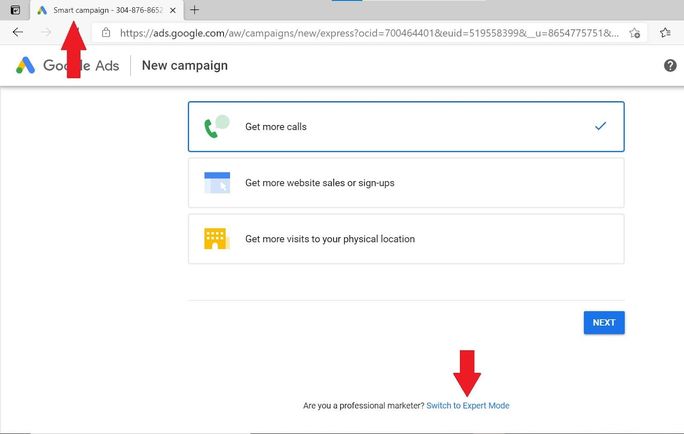Select the Get more calls option
Viewport: 684px width, 434px height.
405,127
